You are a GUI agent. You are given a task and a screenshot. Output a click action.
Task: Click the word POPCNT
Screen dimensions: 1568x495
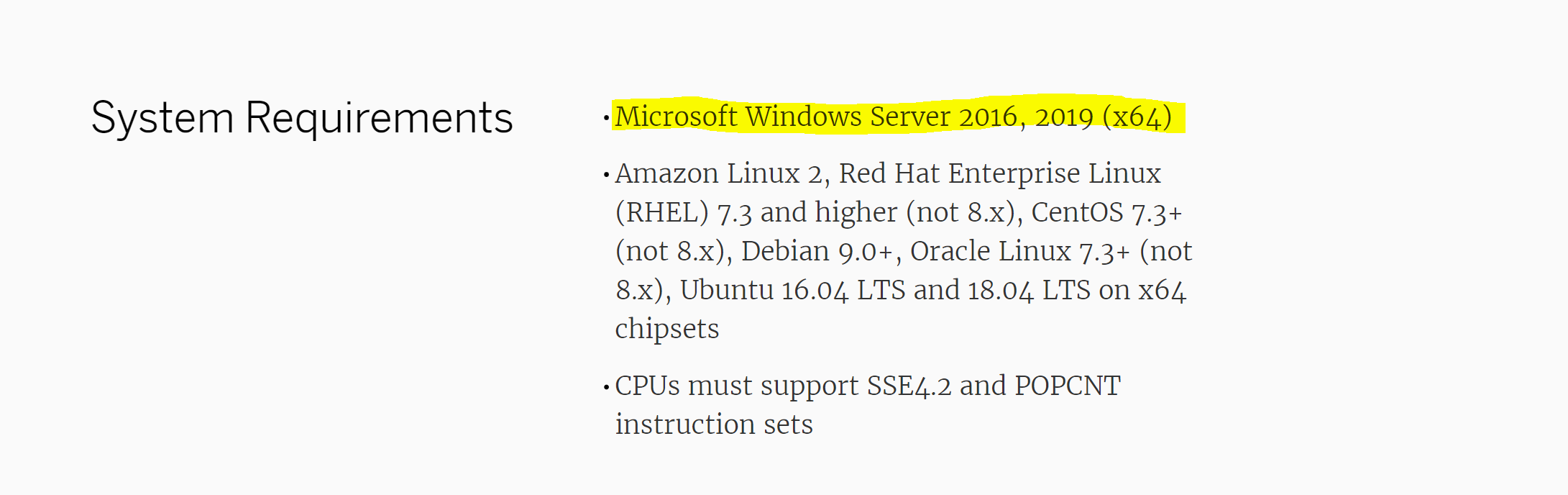(x=1068, y=386)
